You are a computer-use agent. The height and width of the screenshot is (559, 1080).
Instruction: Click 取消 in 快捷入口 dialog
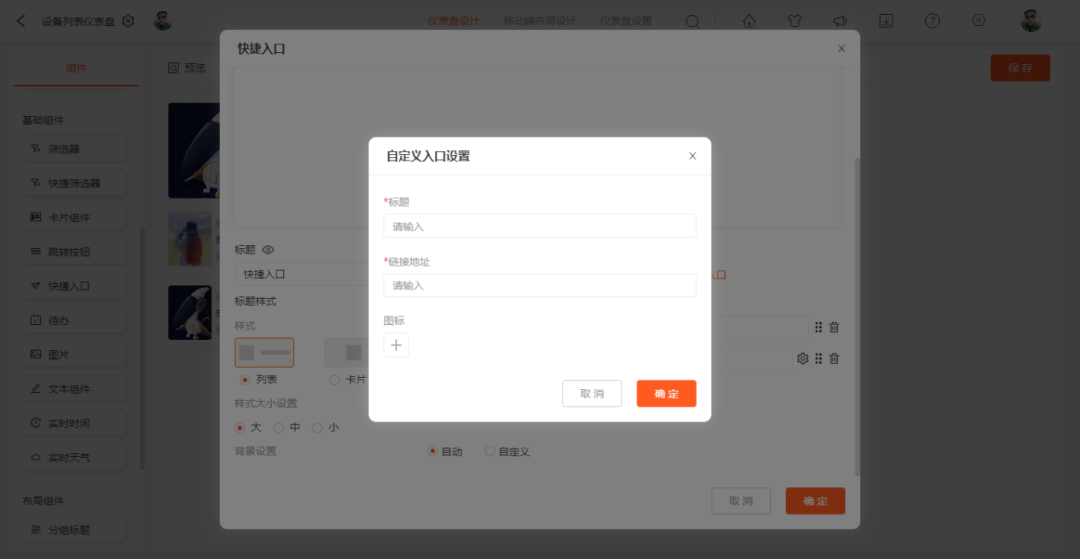coord(740,500)
